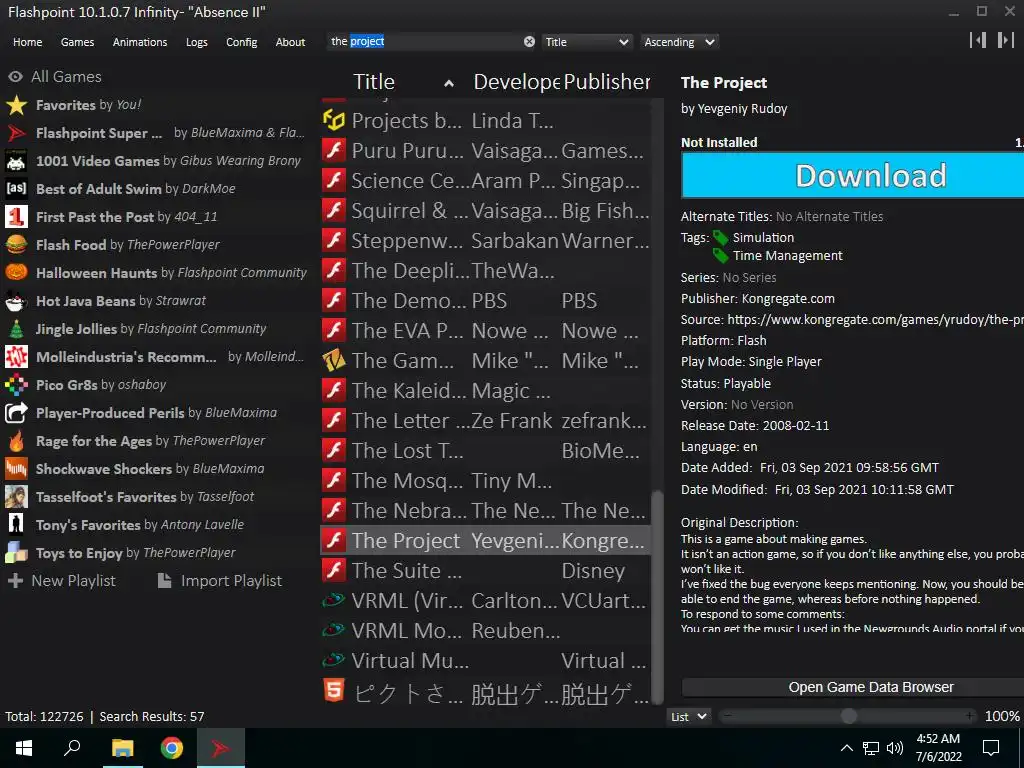Open the About page
Viewport: 1024px width, 768px height.
(x=290, y=42)
